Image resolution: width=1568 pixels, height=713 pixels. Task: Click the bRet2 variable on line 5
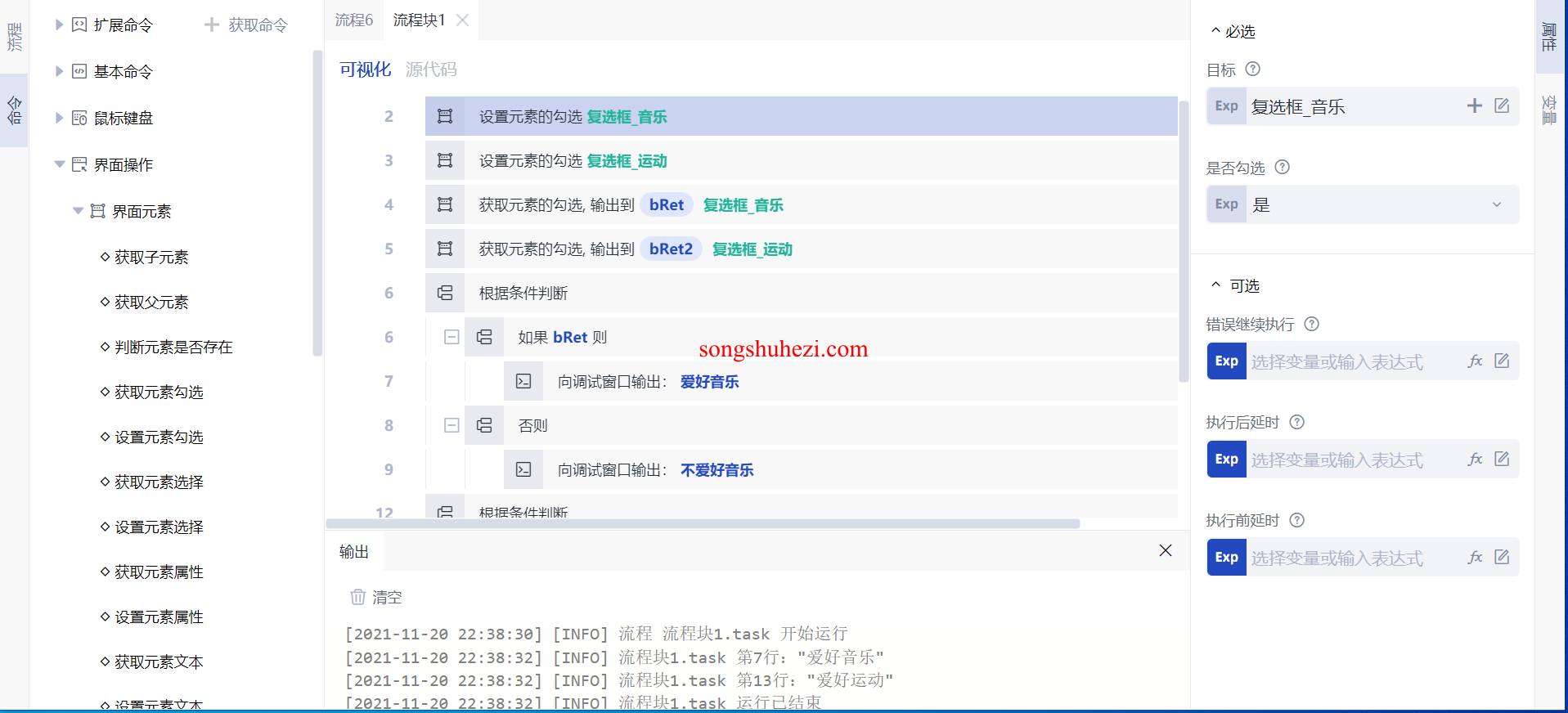(671, 249)
